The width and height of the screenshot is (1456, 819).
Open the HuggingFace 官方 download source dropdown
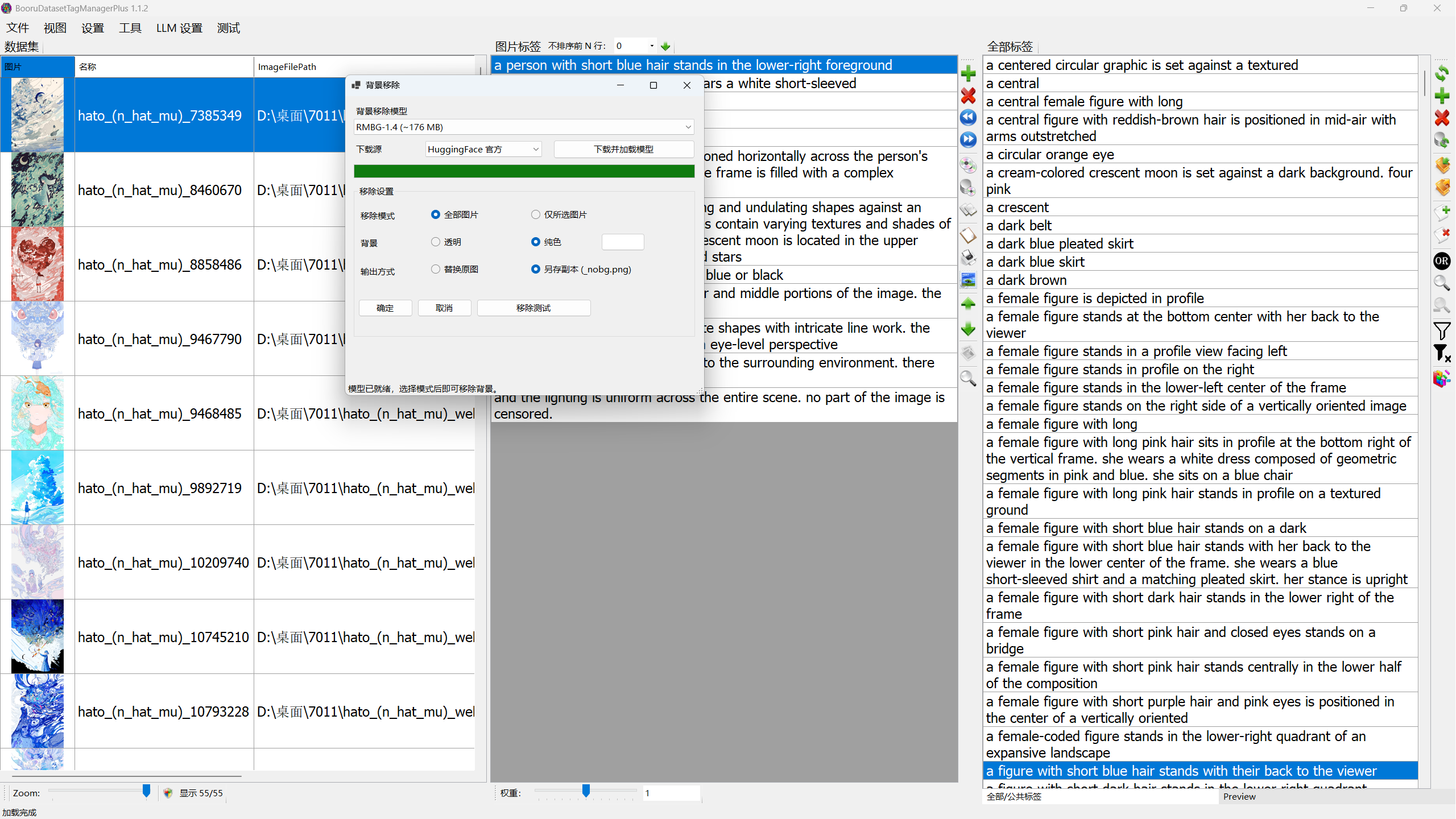pyautogui.click(x=483, y=149)
